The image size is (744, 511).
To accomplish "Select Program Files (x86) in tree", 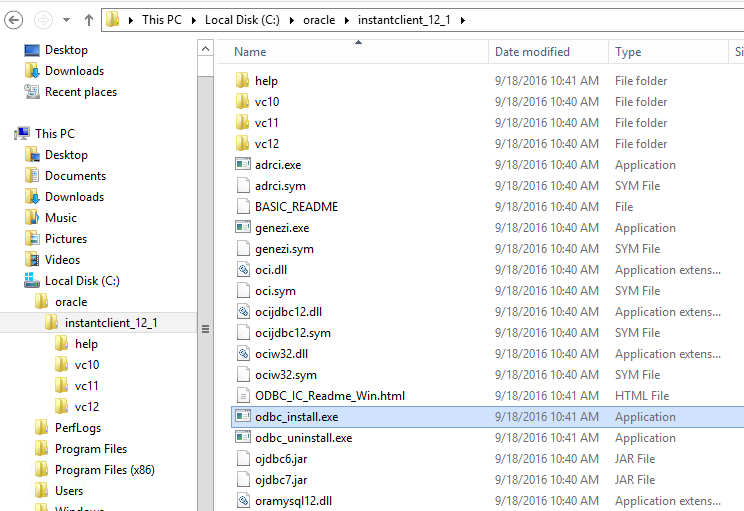I will click(105, 470).
